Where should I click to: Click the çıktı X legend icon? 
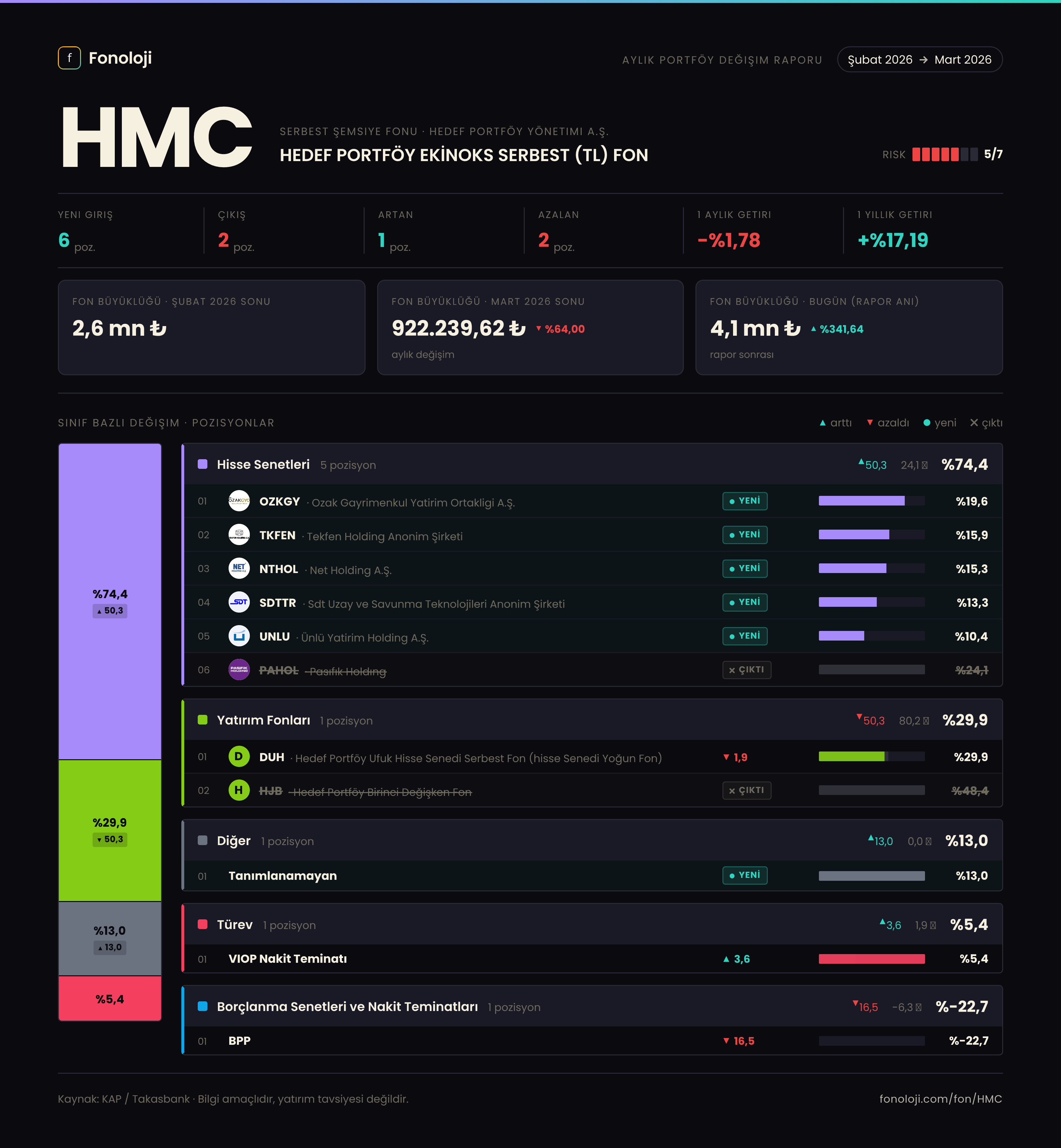pos(974,423)
